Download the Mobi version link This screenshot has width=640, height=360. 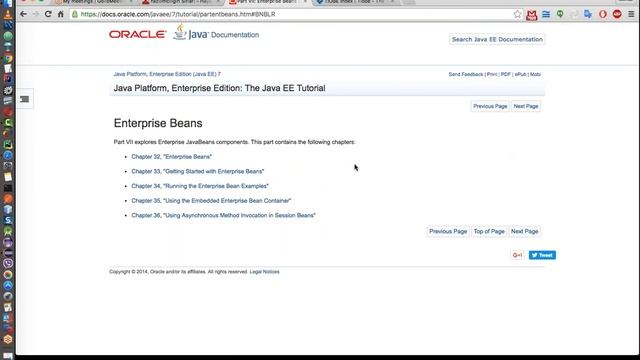536,74
